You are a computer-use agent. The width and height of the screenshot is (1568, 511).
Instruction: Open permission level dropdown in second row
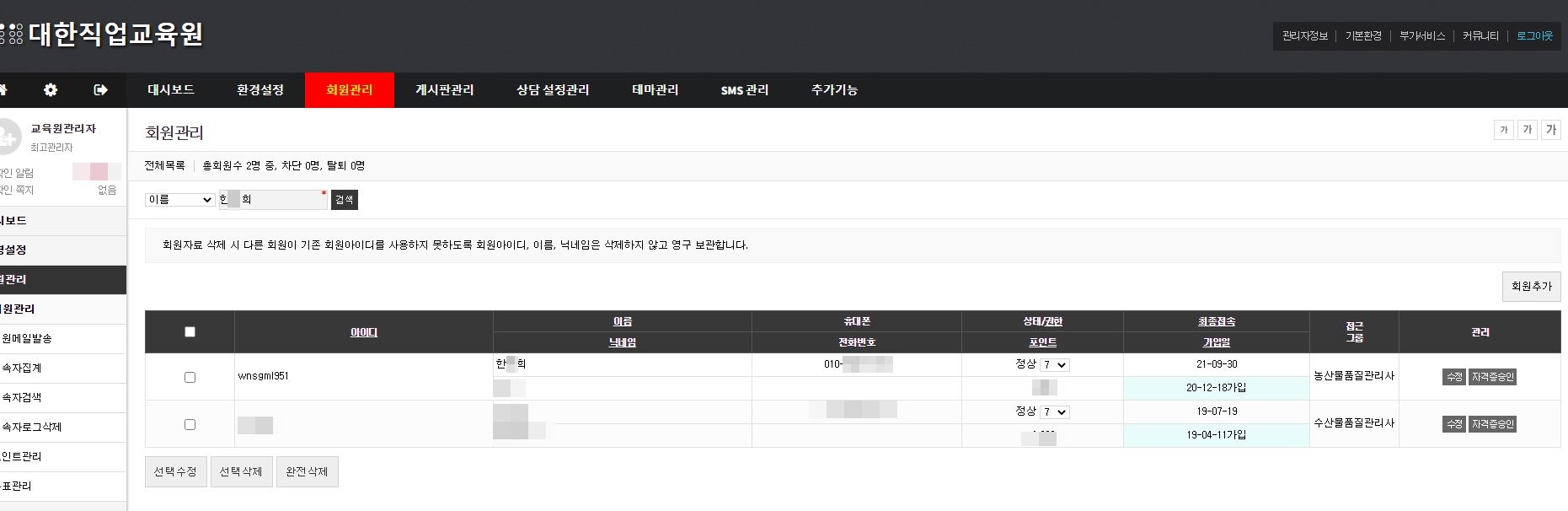pos(1054,412)
